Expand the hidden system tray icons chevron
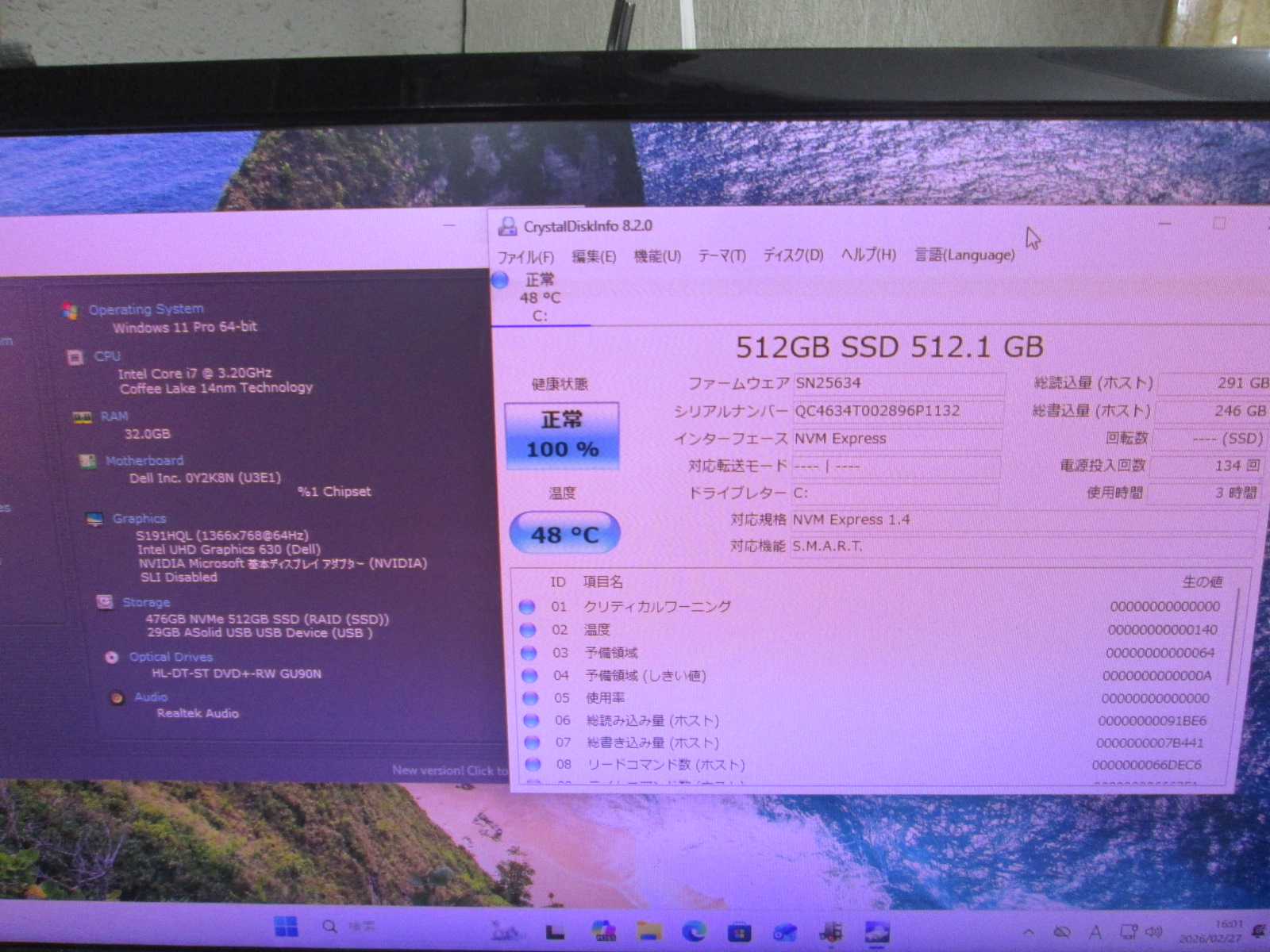Viewport: 1270px width, 952px height. click(x=1029, y=932)
